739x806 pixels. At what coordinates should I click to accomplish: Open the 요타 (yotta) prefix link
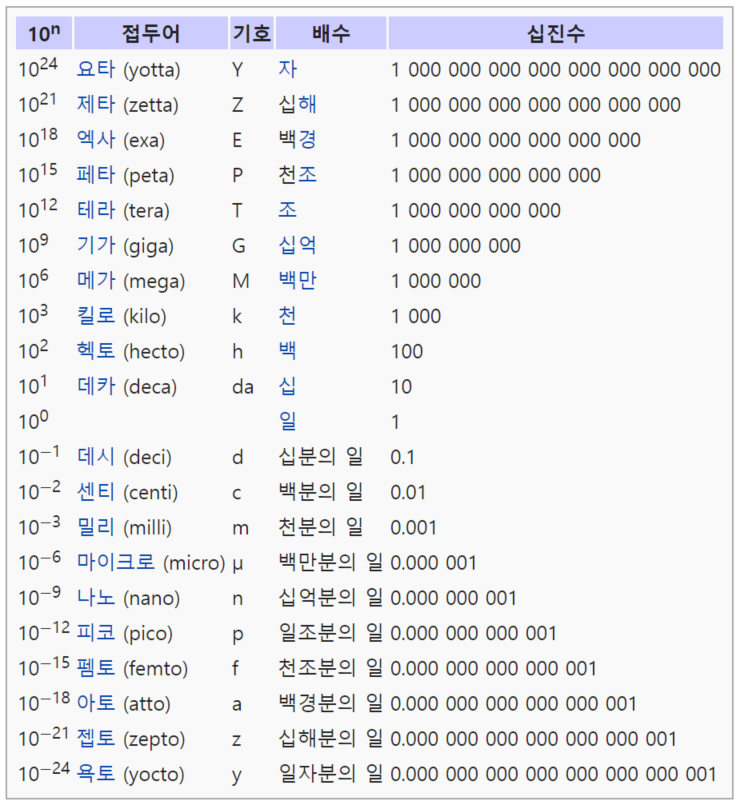click(96, 69)
